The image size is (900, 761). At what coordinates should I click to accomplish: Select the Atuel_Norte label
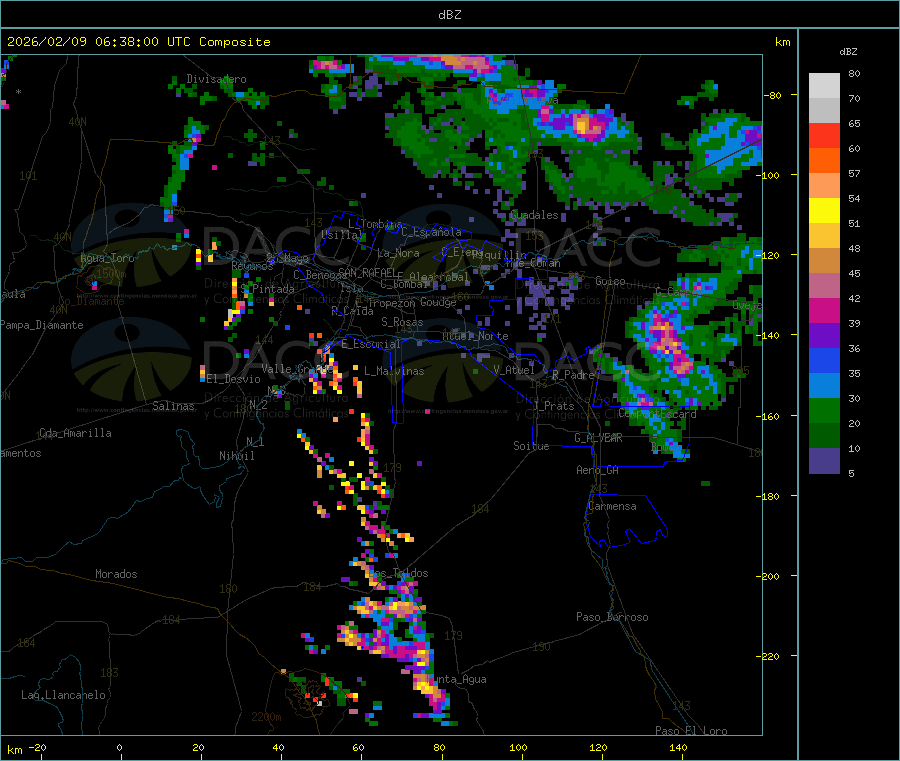(475, 336)
